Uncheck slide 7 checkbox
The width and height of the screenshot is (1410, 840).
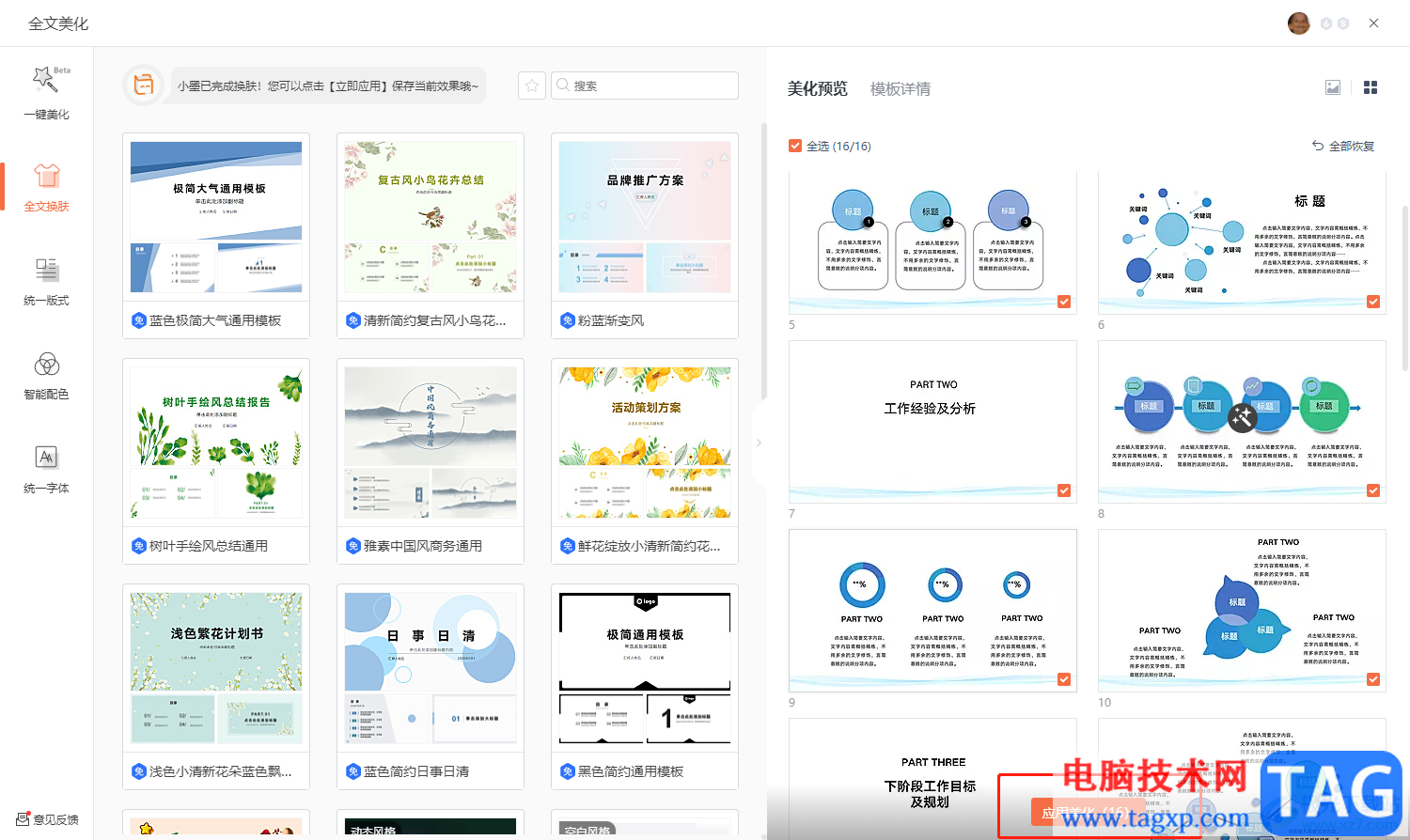(1064, 490)
